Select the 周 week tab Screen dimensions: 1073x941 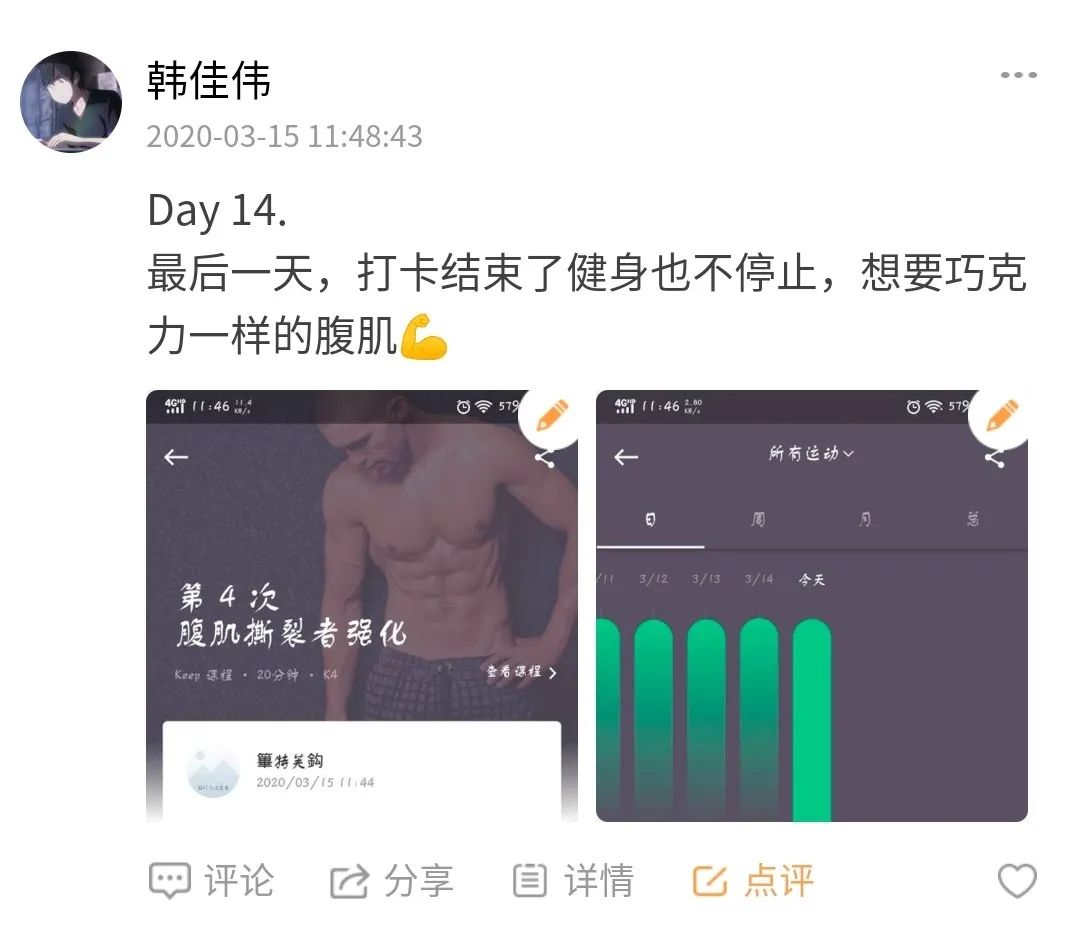tap(758, 520)
